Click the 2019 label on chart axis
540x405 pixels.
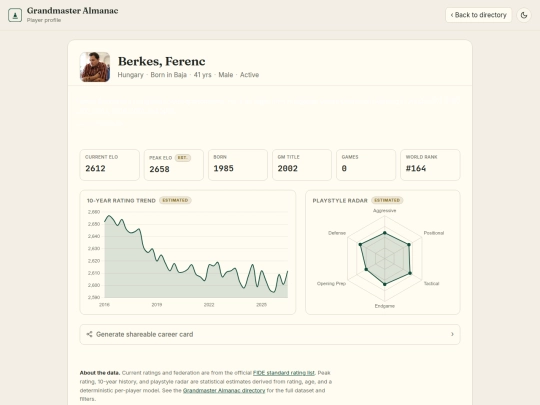pyautogui.click(x=157, y=304)
